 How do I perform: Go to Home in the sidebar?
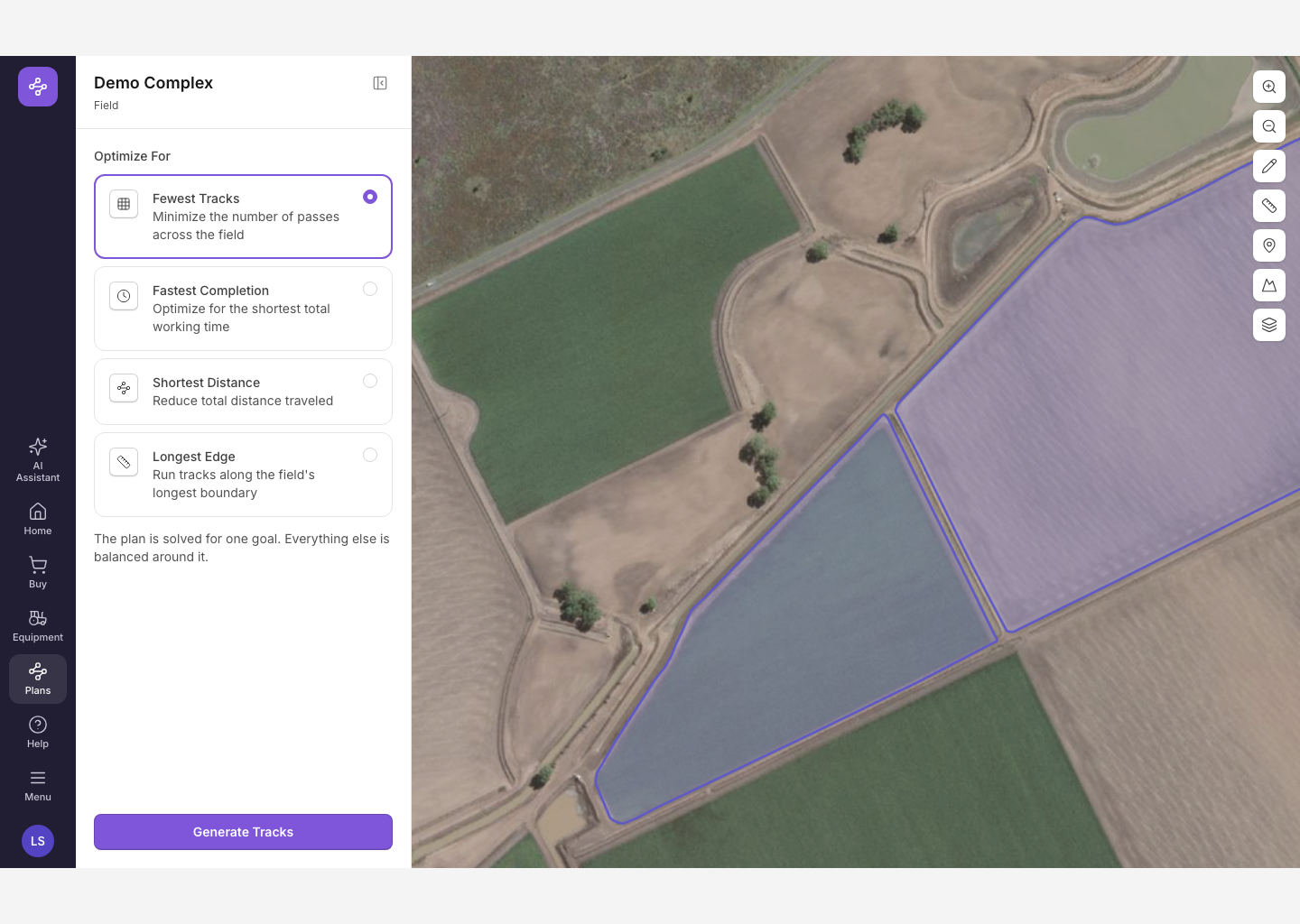[38, 519]
